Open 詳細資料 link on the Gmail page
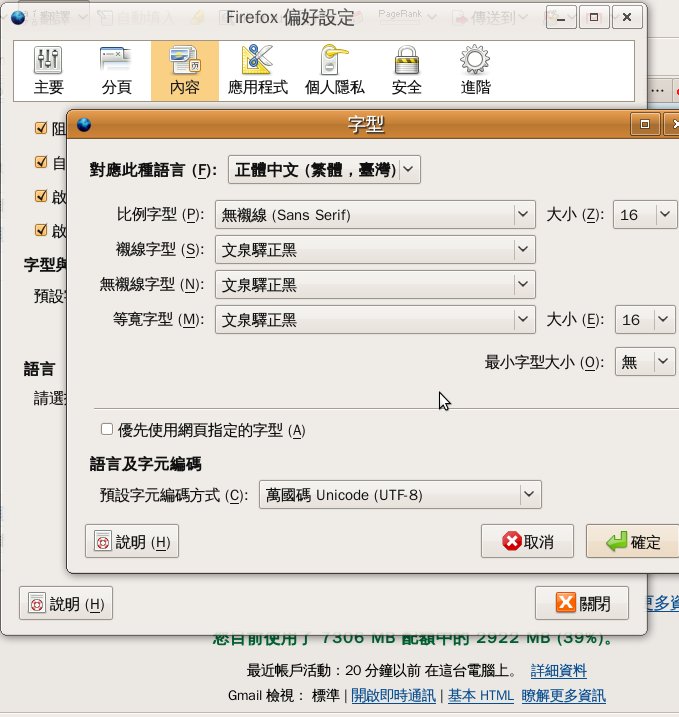 pyautogui.click(x=558, y=671)
